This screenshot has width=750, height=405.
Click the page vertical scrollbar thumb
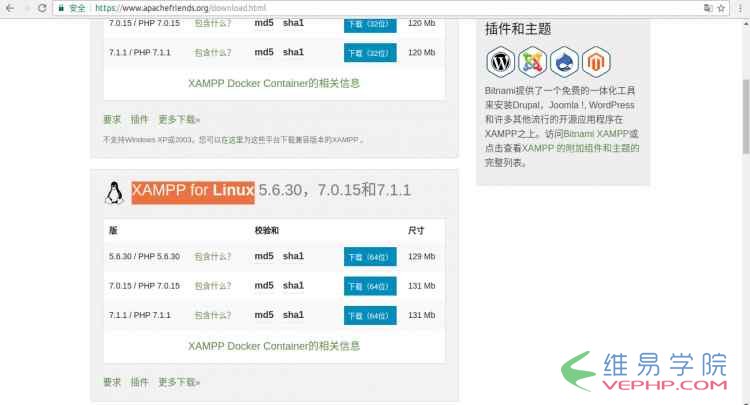click(746, 116)
